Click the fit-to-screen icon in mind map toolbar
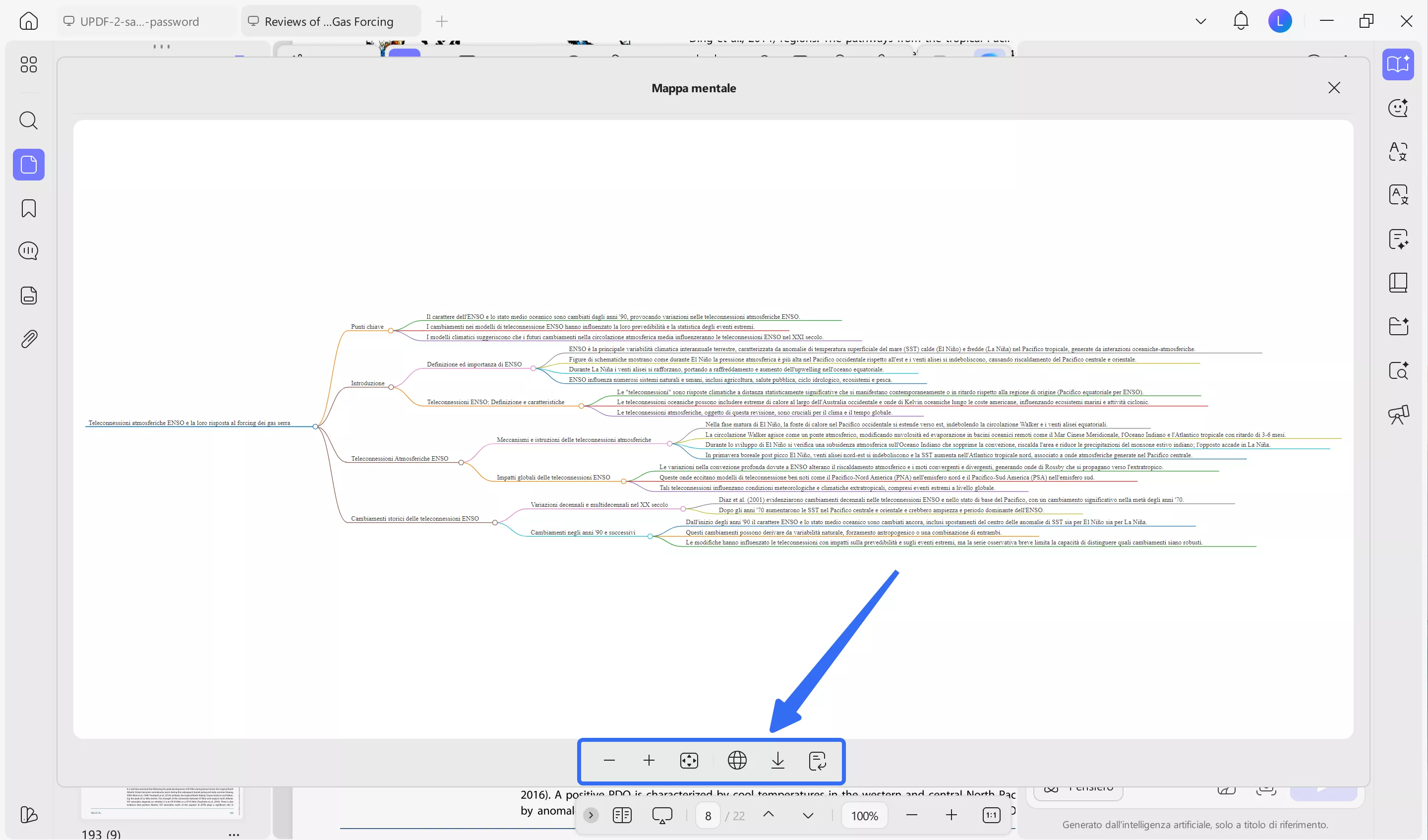 click(x=689, y=761)
